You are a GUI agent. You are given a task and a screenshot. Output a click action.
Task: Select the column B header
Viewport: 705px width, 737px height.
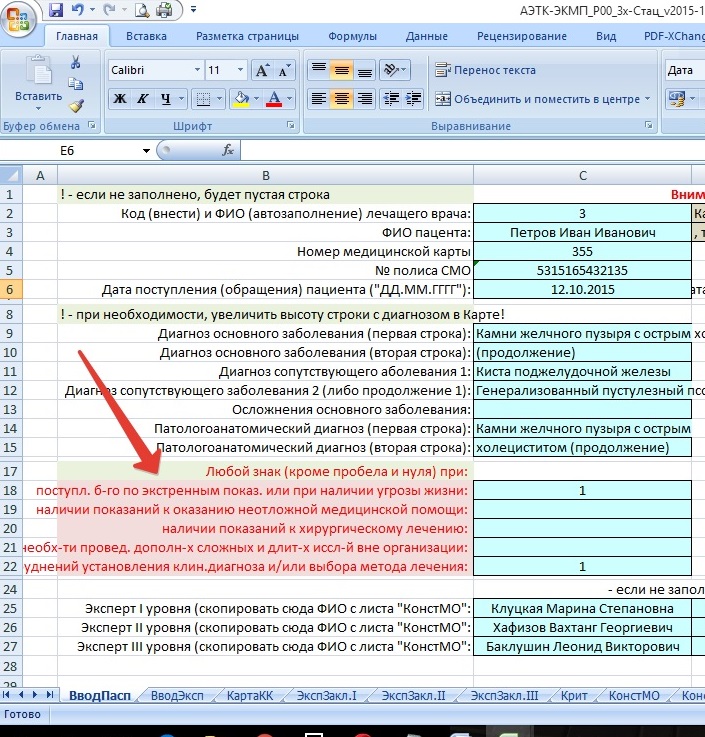point(266,175)
